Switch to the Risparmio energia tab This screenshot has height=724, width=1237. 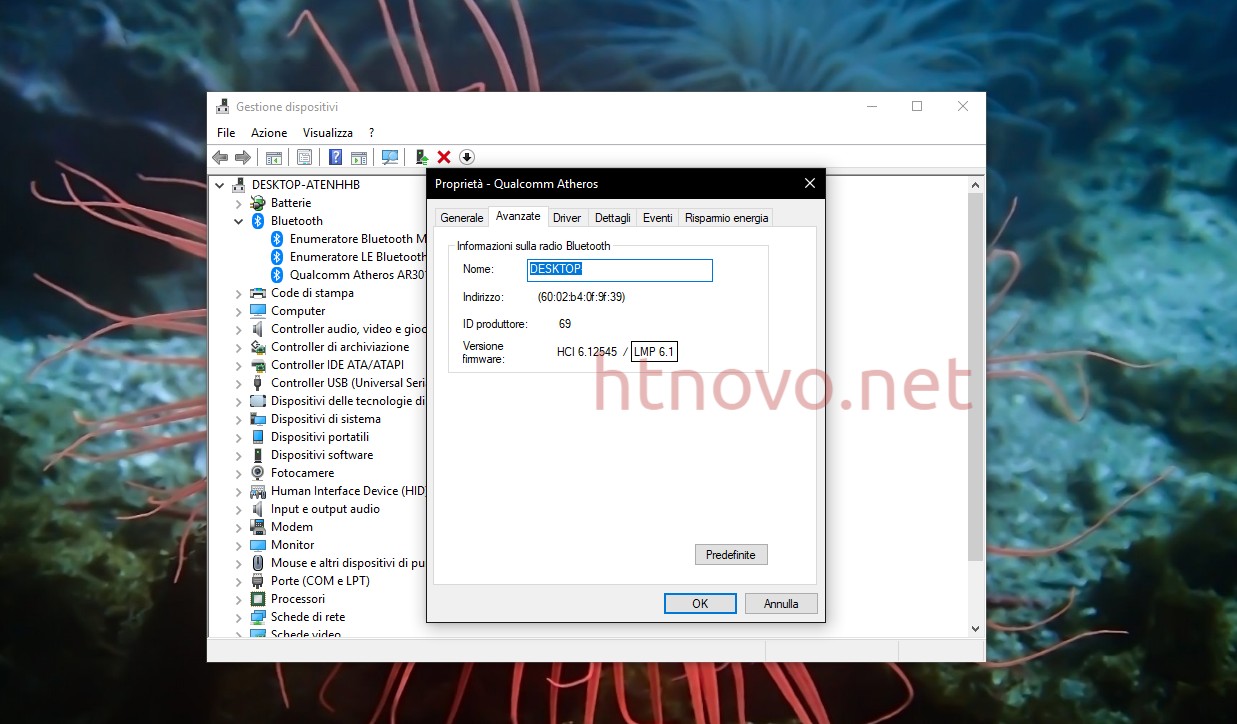click(725, 217)
